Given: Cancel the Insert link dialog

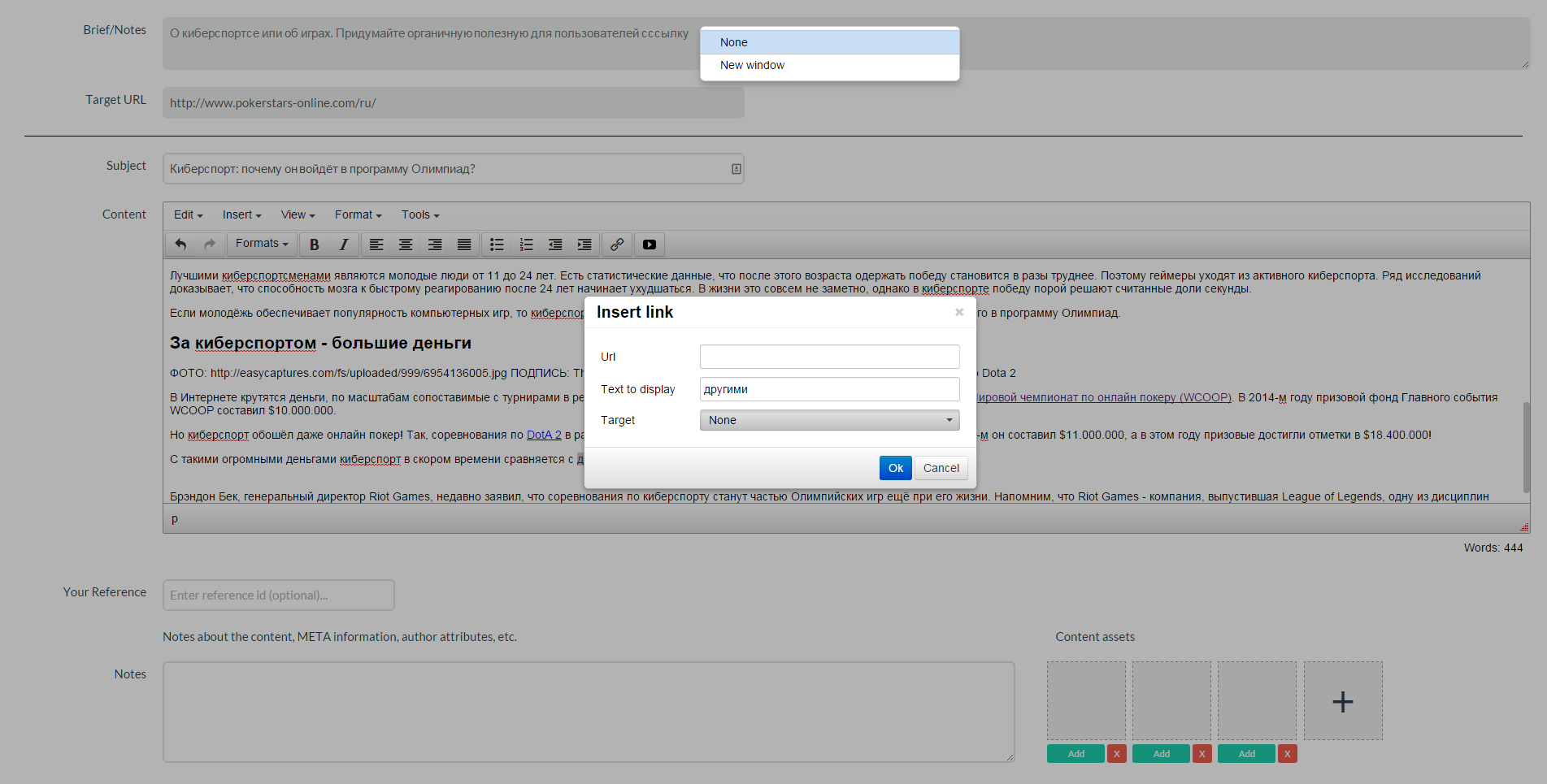Looking at the screenshot, I should point(941,468).
